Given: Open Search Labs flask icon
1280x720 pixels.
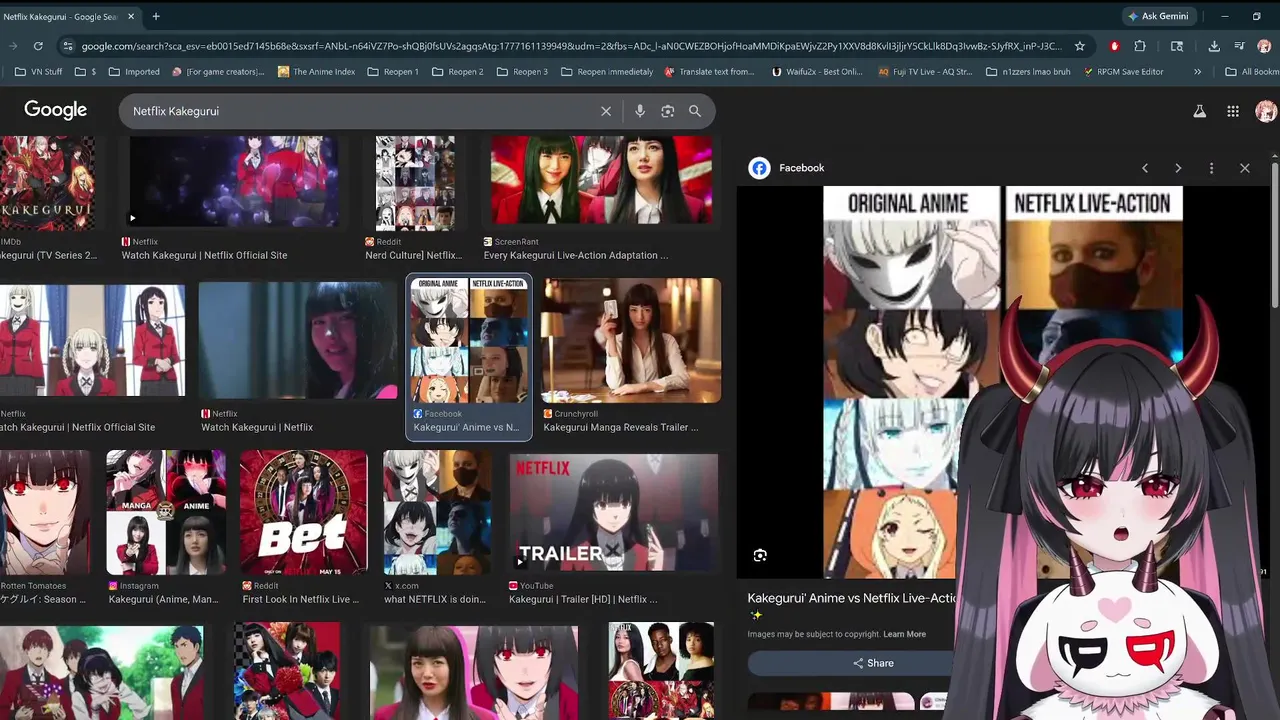Looking at the screenshot, I should 1199,111.
